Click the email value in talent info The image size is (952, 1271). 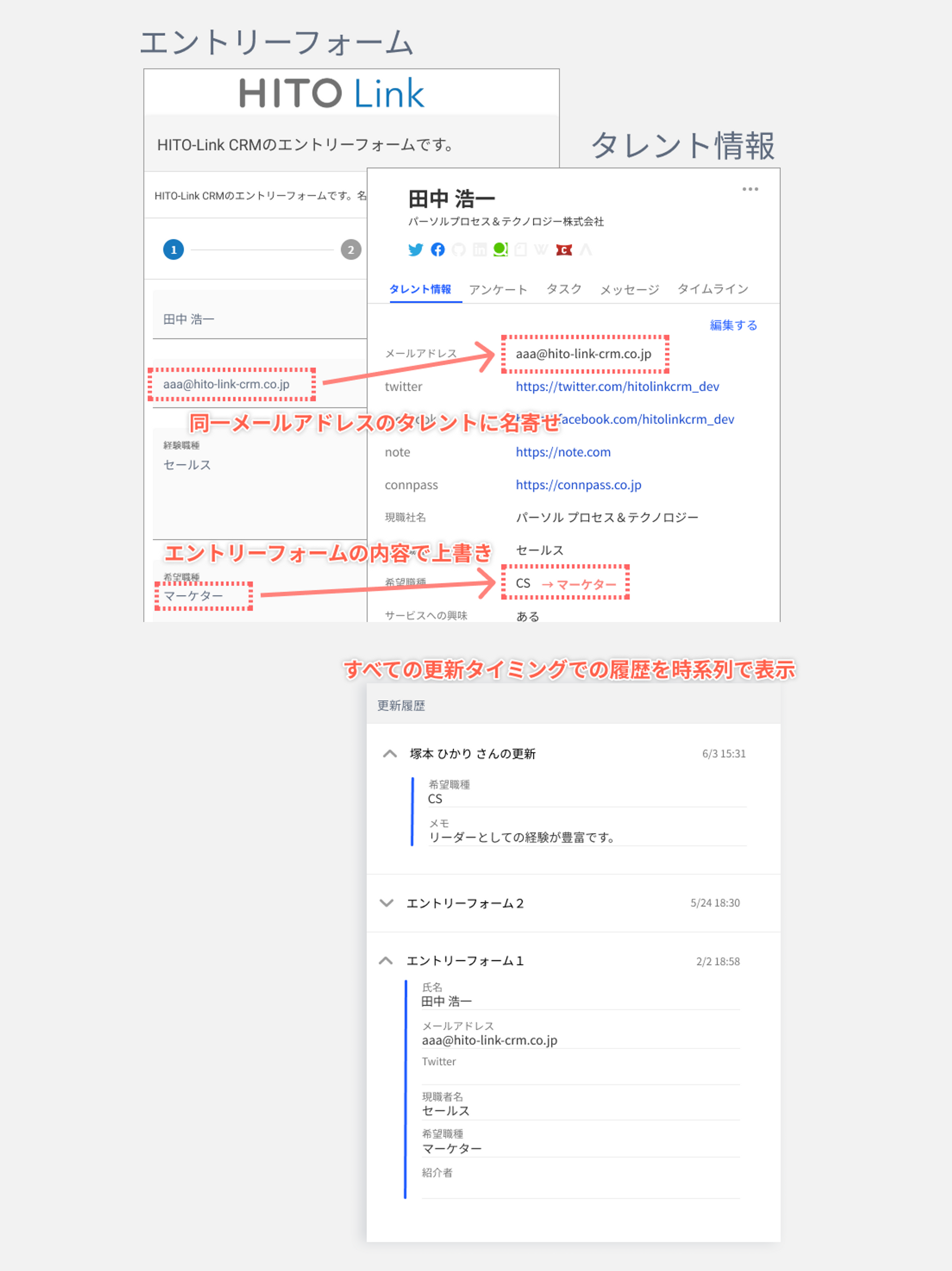tap(584, 353)
